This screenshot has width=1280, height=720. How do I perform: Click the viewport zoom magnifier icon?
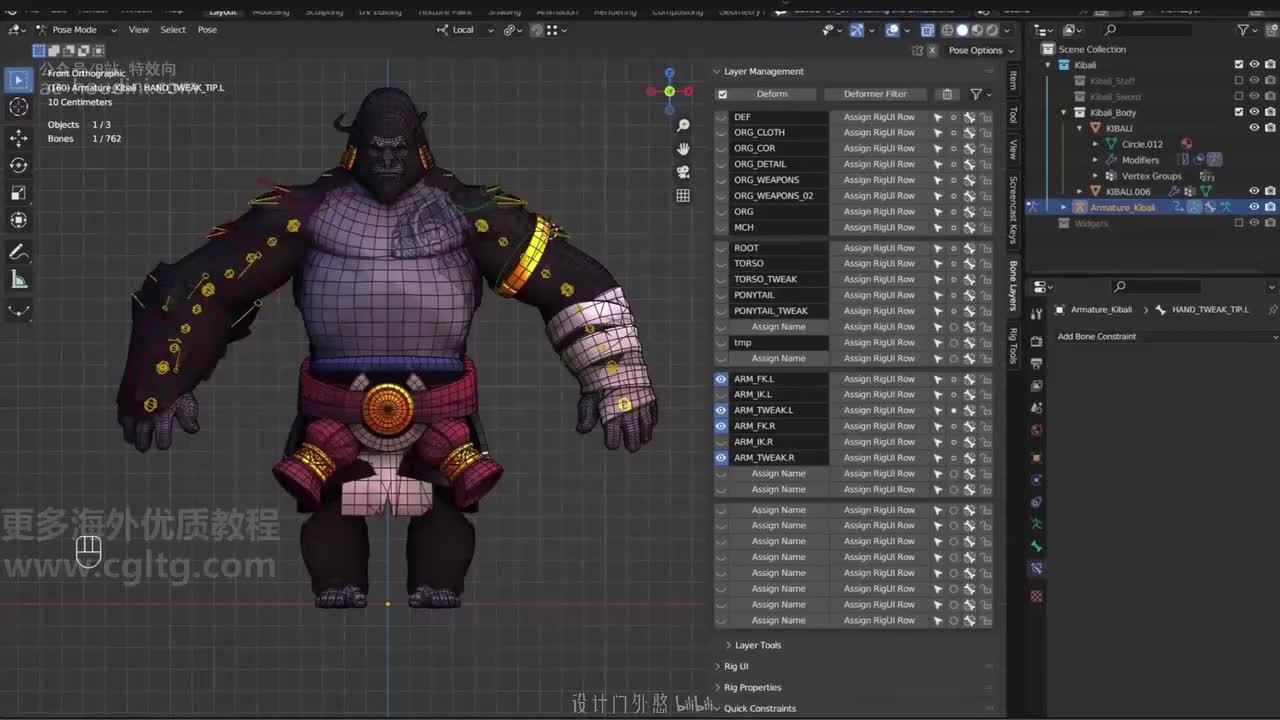pos(683,125)
